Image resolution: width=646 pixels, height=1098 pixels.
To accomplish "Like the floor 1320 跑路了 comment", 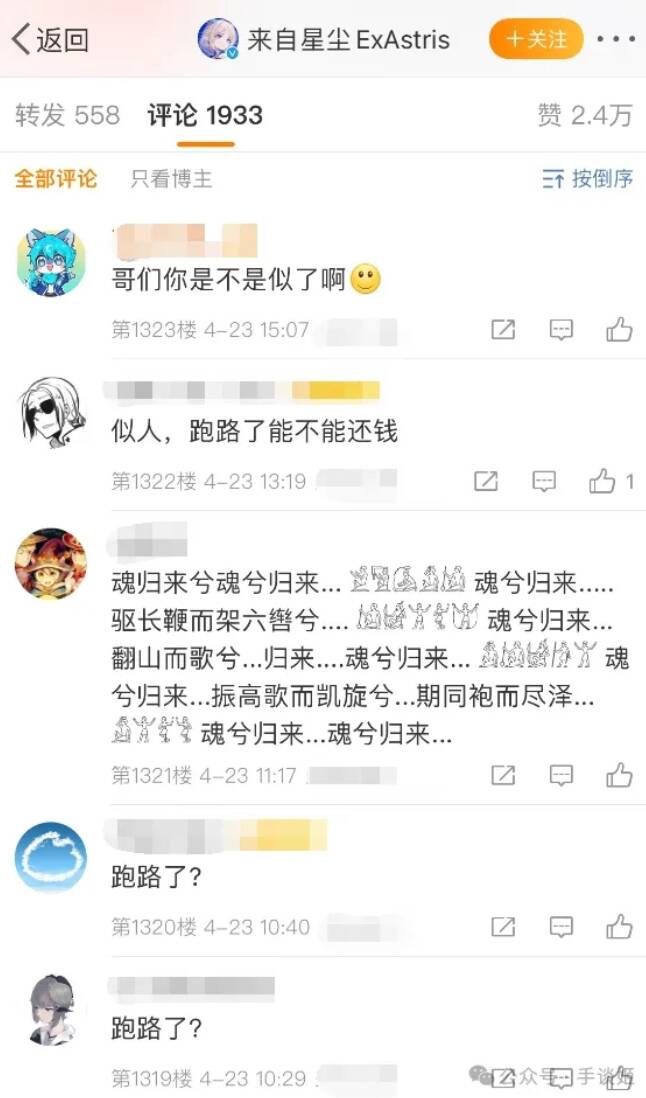I will (619, 926).
